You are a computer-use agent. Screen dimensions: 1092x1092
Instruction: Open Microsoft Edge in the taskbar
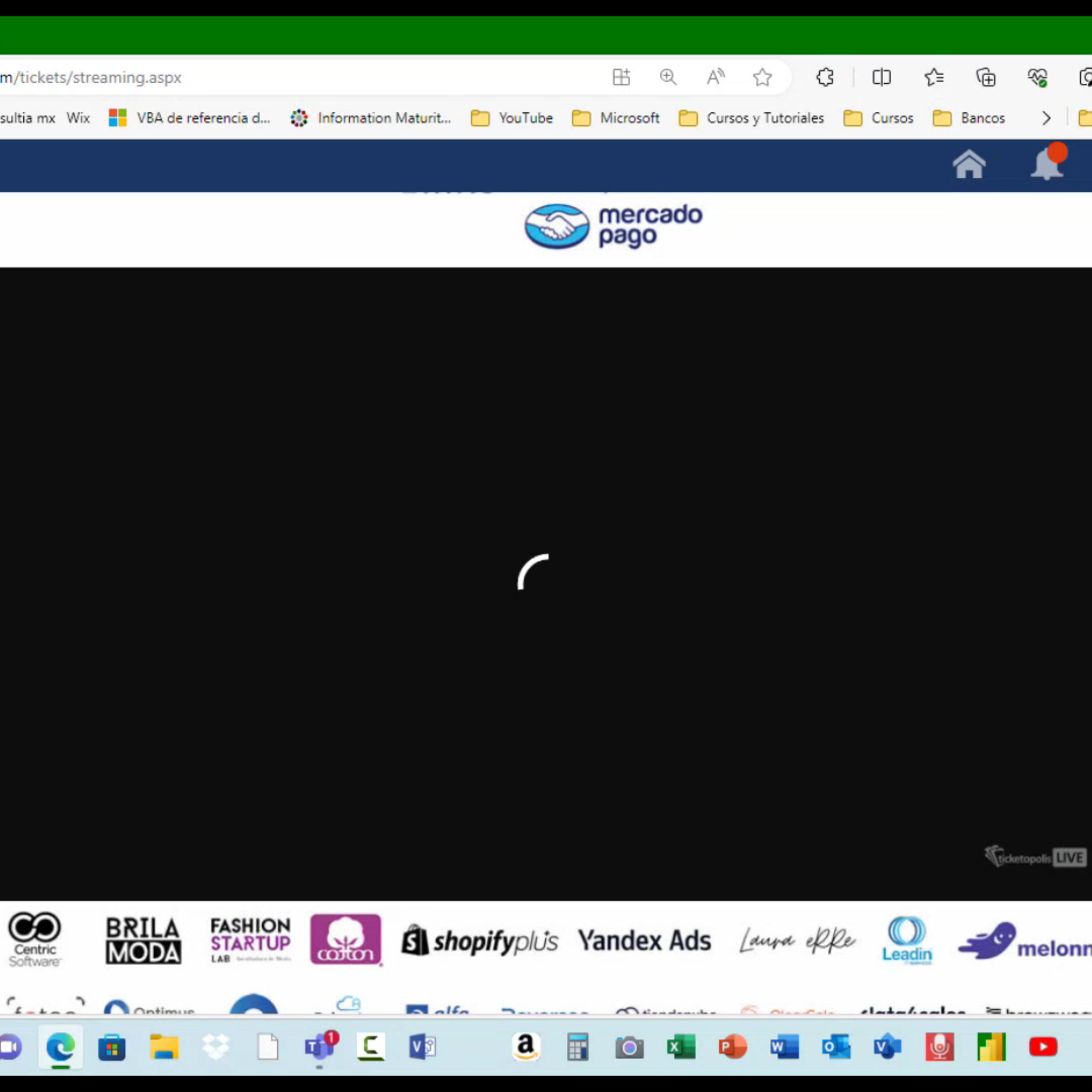tap(60, 1047)
